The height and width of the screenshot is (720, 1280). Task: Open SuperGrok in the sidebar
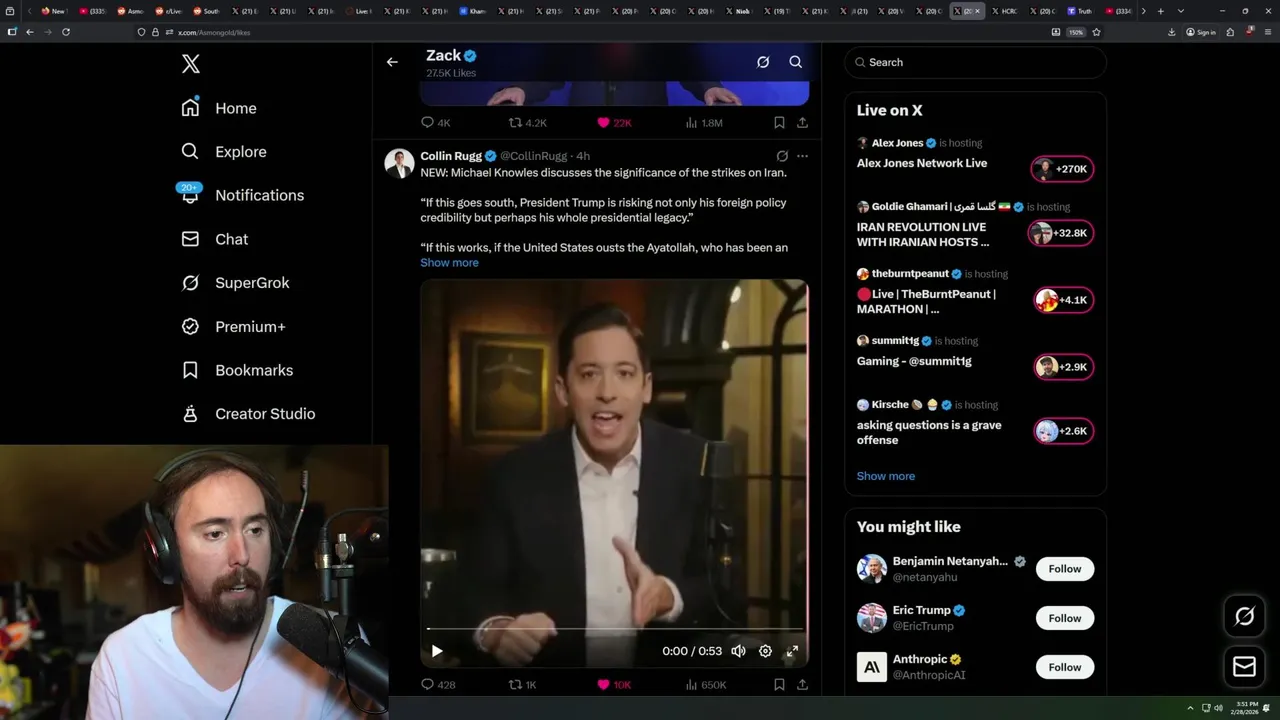236,283
